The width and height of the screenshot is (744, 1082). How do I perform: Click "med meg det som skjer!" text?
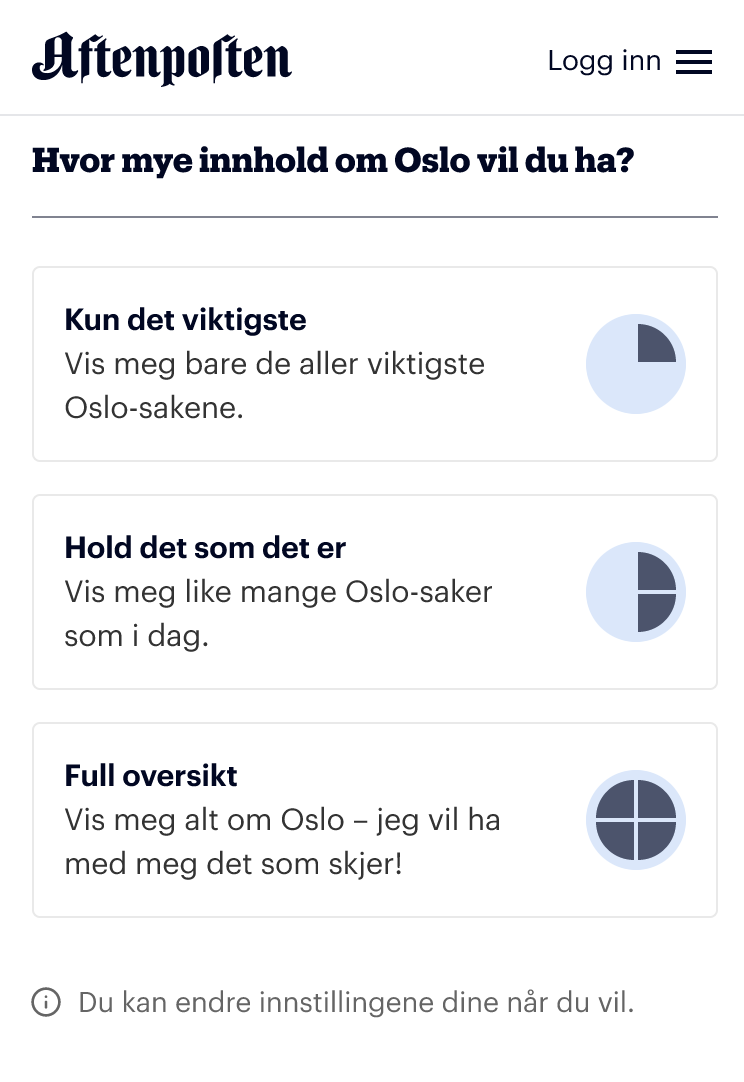233,864
